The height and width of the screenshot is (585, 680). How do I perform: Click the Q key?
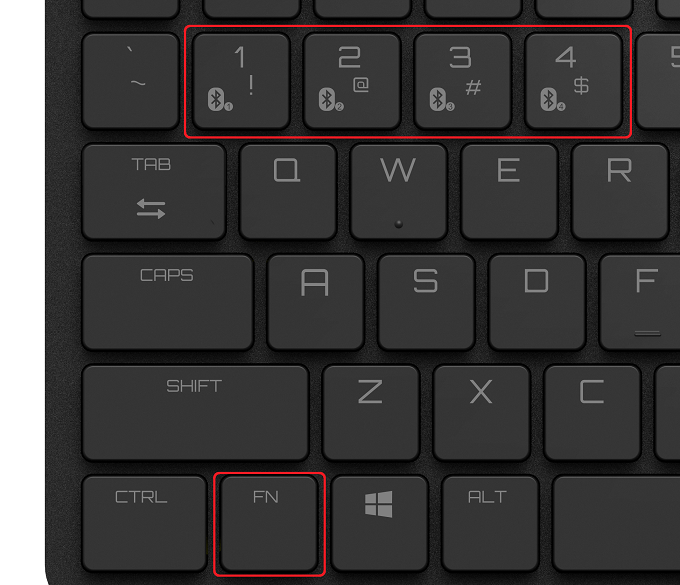point(288,192)
